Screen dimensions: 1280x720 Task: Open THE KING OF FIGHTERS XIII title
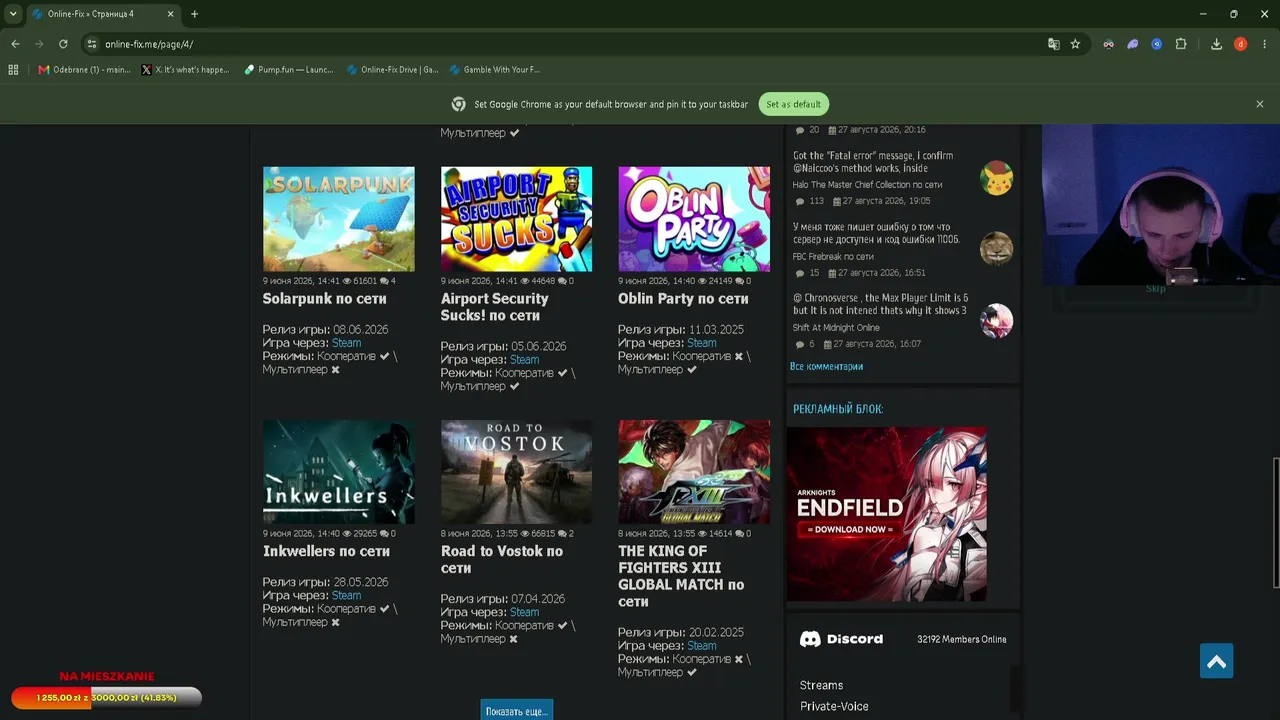pyautogui.click(x=681, y=576)
